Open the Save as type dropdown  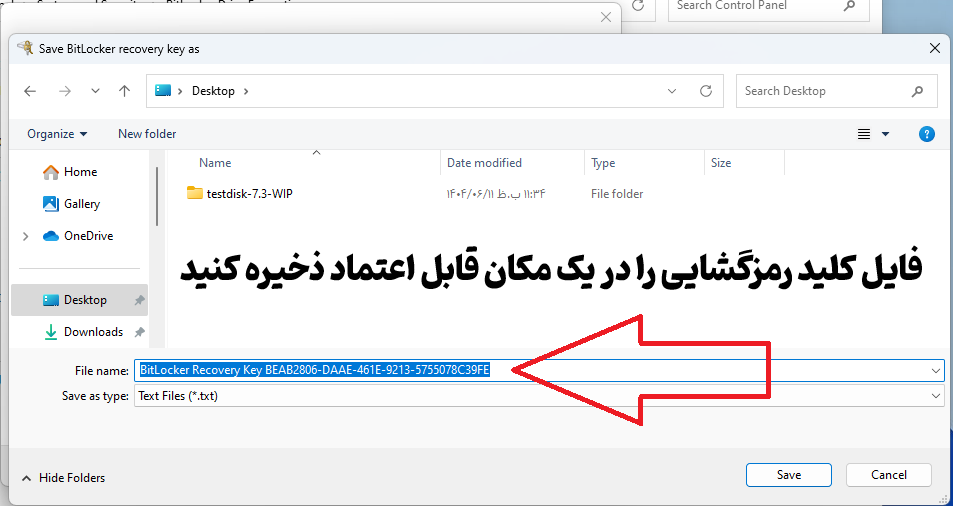935,396
